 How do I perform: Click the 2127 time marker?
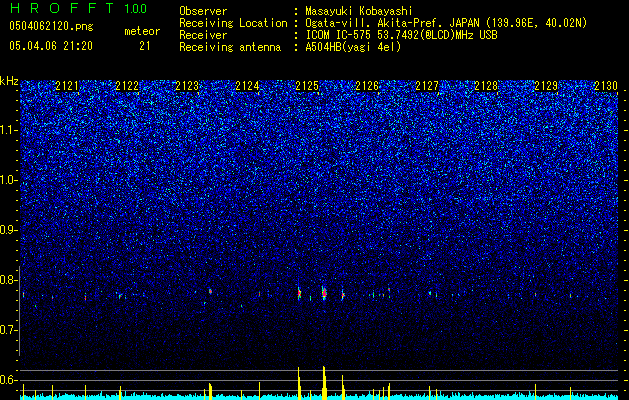[x=427, y=86]
